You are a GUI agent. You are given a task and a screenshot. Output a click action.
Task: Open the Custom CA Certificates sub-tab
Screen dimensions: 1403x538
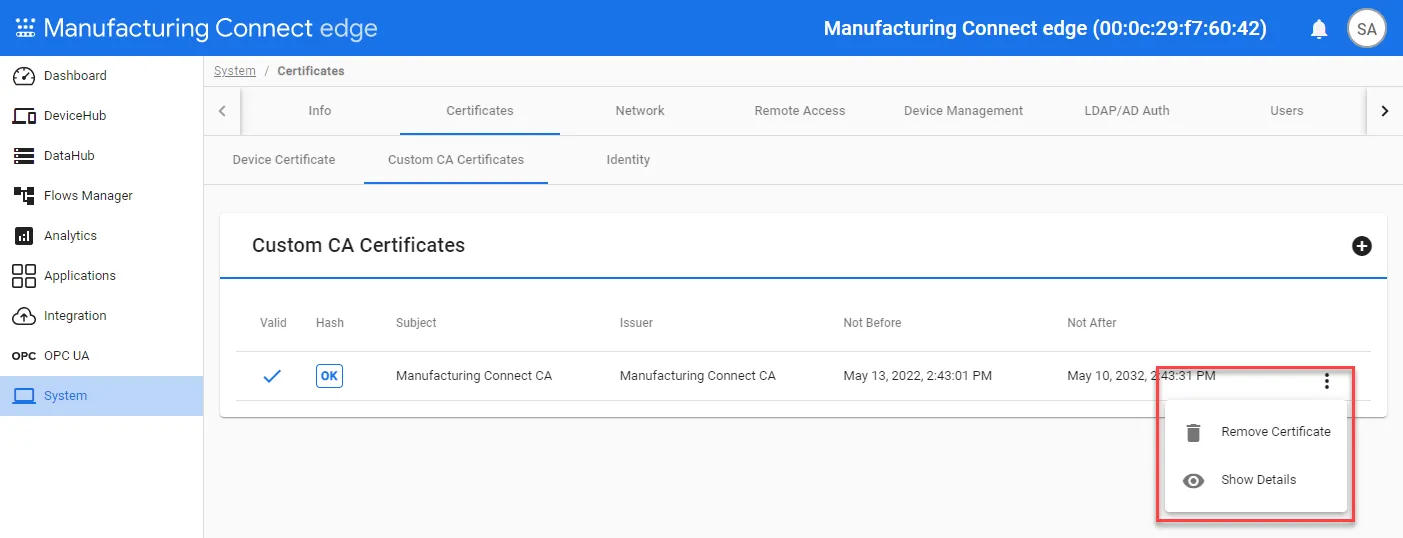(456, 160)
